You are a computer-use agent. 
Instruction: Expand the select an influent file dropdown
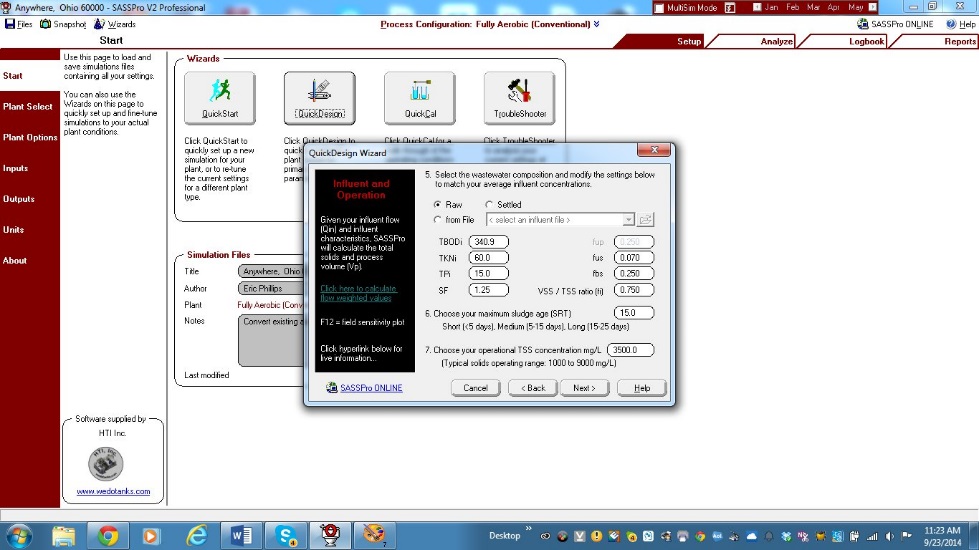tap(628, 220)
